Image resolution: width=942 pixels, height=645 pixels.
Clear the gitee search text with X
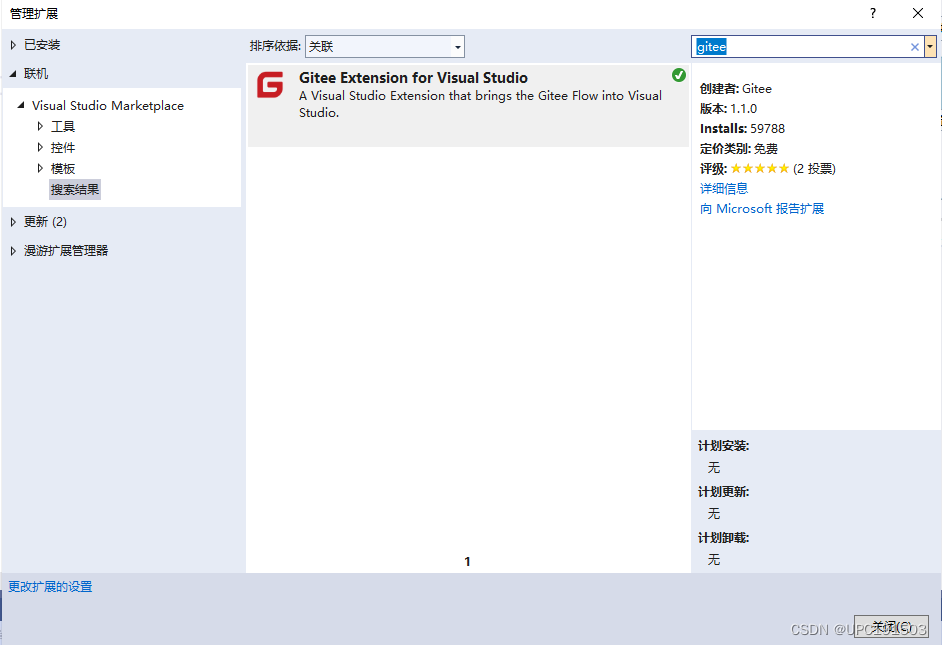(x=914, y=47)
